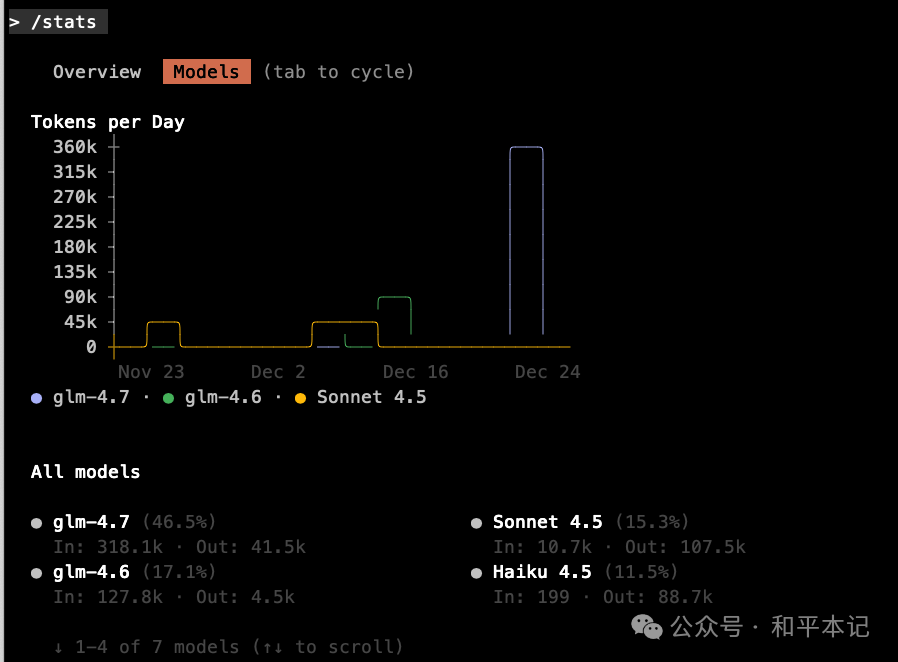Click the bullet beside Sonnet 4.5 in list
Screen dimensions: 898x662
click(x=476, y=523)
